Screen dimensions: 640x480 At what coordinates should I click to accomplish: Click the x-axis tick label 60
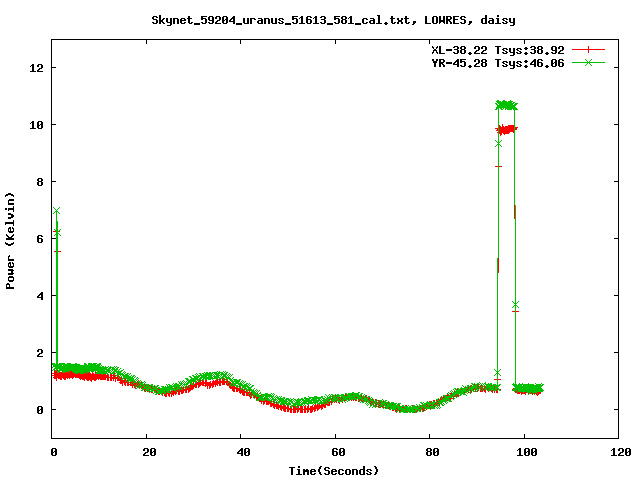click(x=338, y=452)
